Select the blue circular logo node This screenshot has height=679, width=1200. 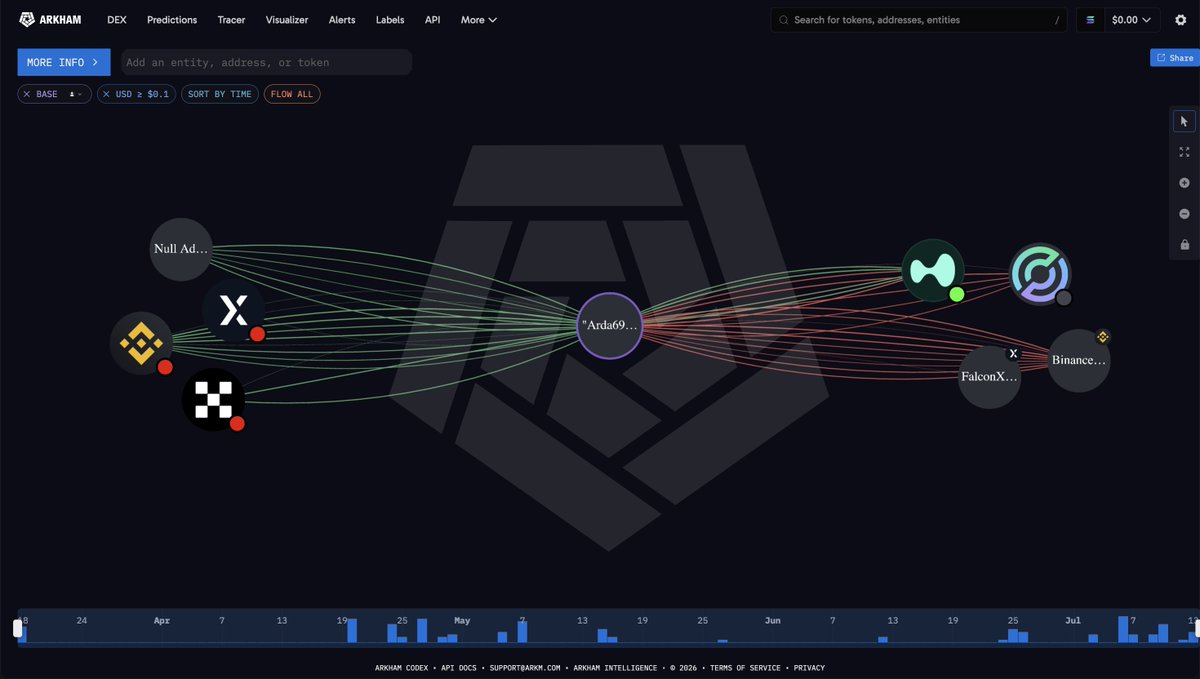coord(1040,274)
